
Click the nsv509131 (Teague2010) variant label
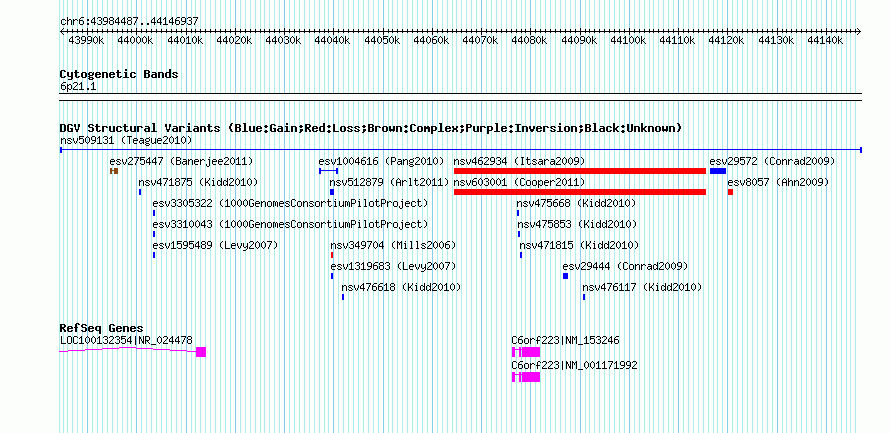click(126, 140)
